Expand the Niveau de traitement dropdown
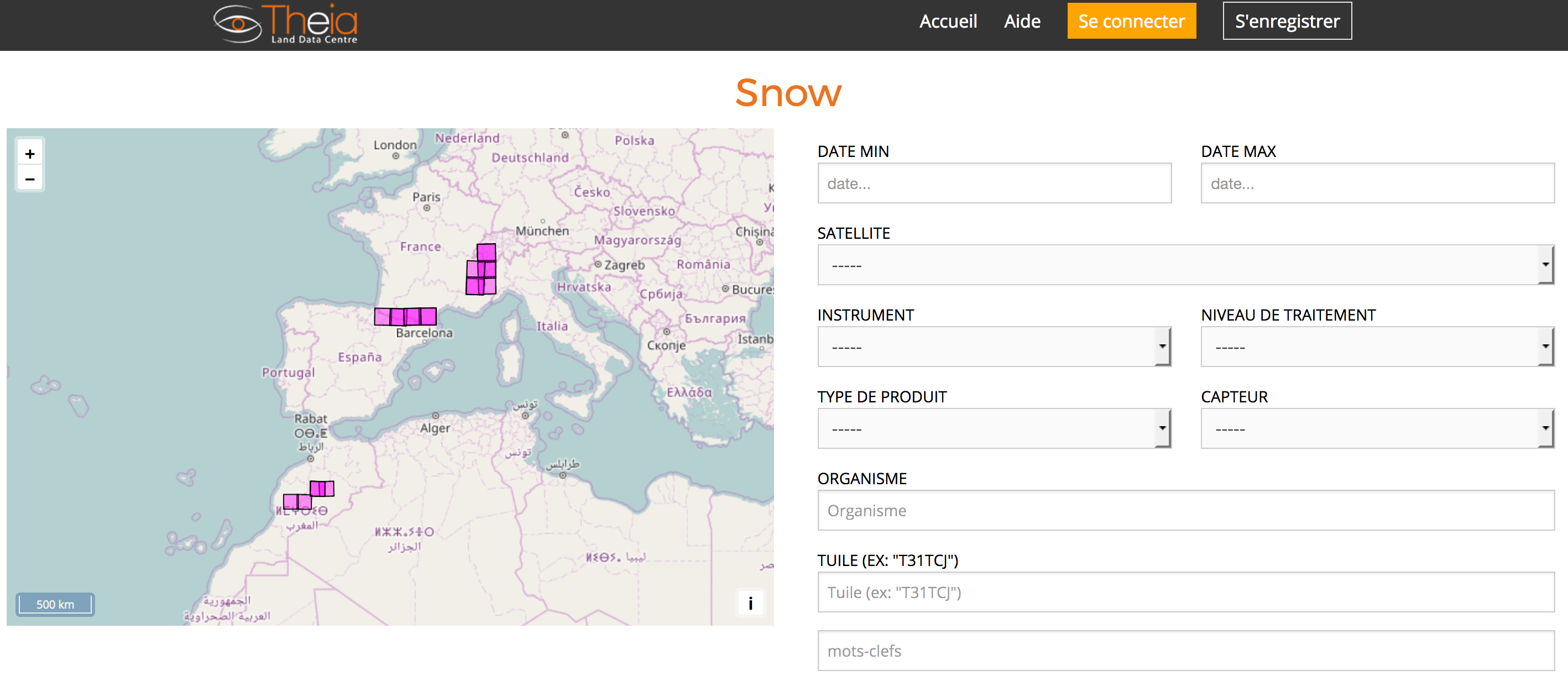 (x=1377, y=347)
